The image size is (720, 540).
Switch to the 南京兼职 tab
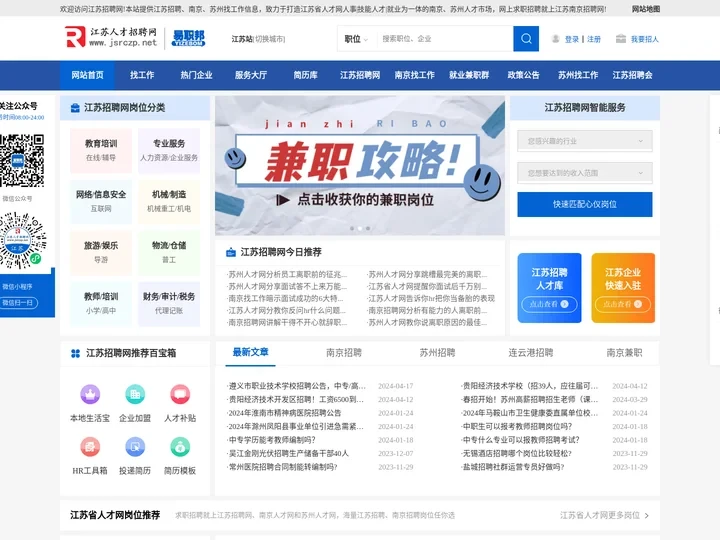pos(624,353)
